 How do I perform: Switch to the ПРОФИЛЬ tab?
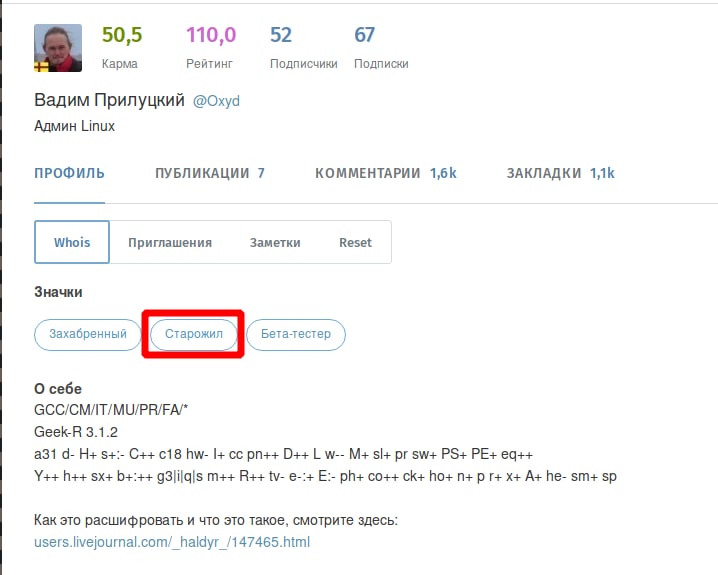pos(70,173)
